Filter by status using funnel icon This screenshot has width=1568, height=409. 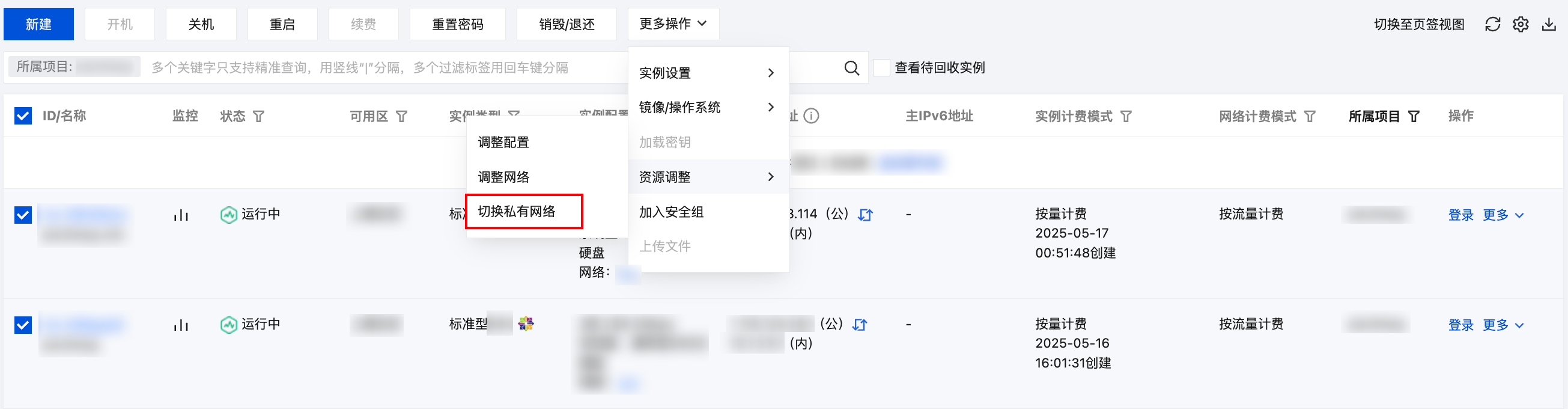point(259,117)
